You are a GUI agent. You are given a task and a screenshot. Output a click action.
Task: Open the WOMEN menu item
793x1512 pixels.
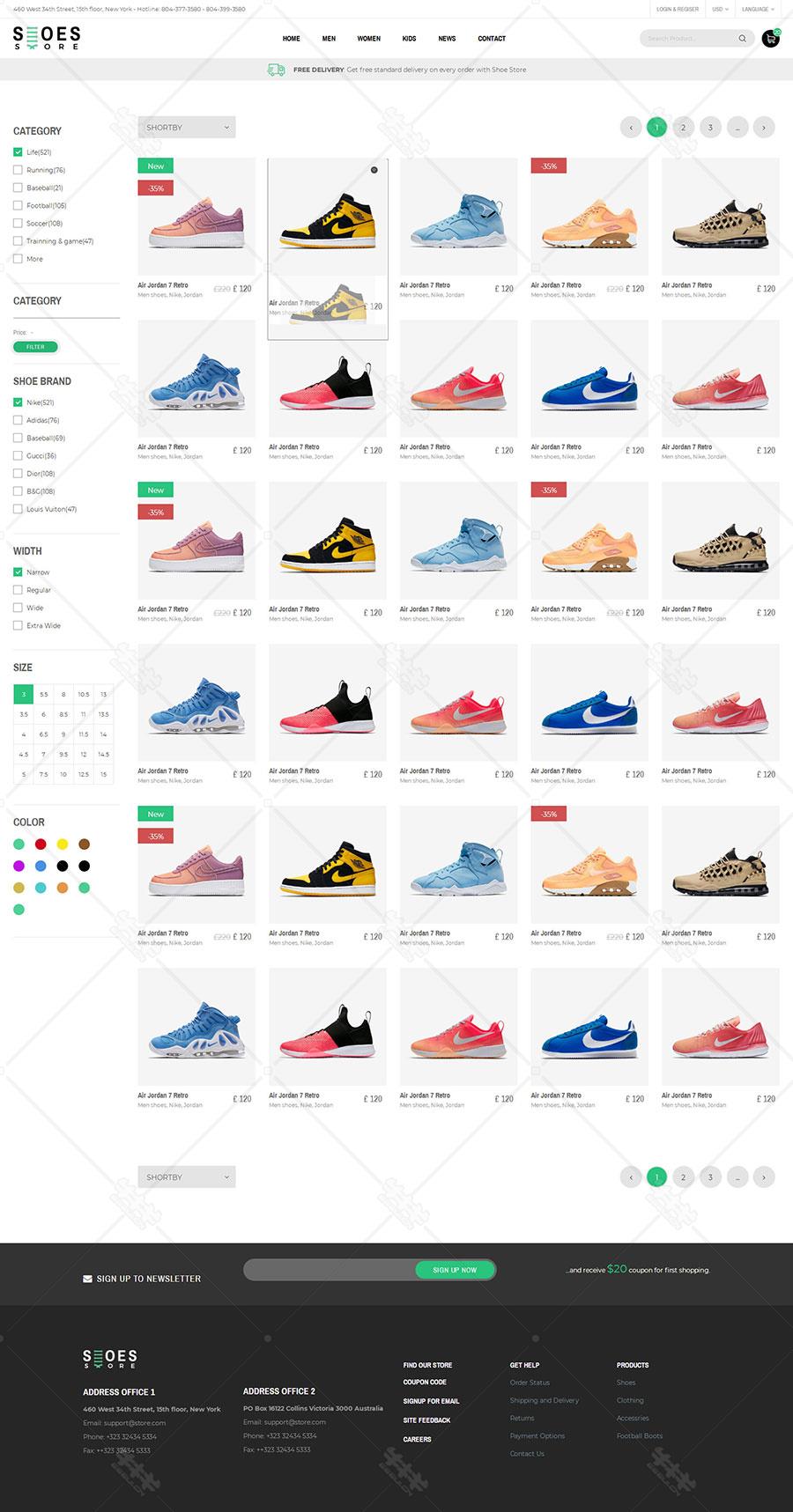[368, 39]
